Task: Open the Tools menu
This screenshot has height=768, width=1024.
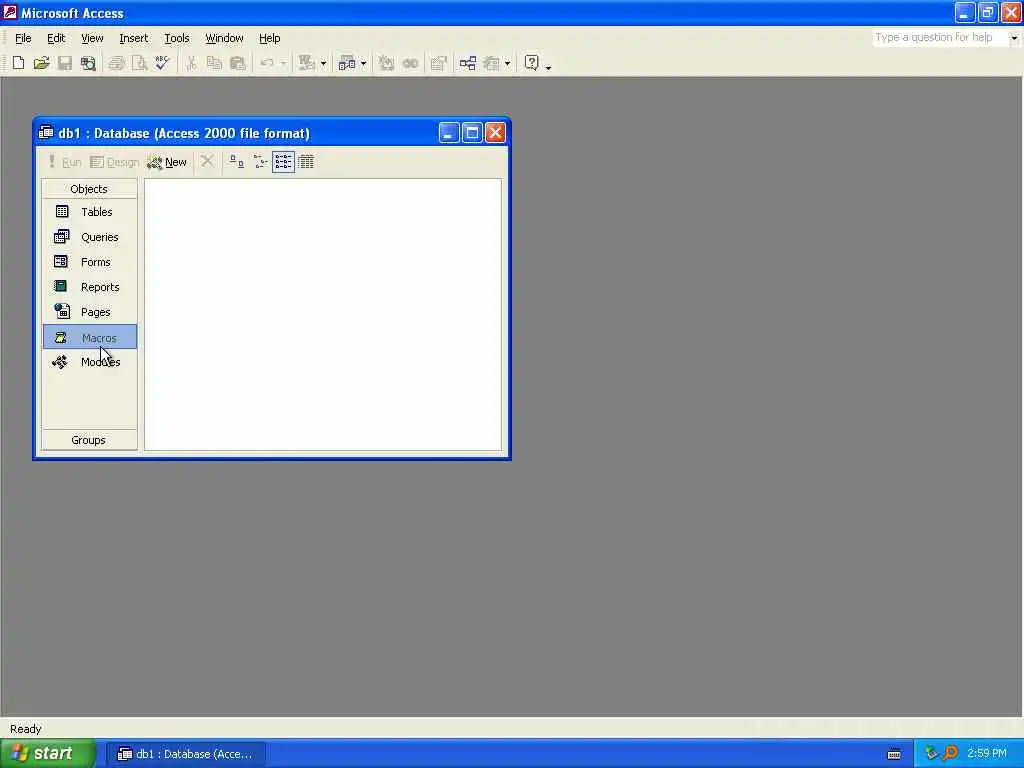Action: pyautogui.click(x=177, y=39)
